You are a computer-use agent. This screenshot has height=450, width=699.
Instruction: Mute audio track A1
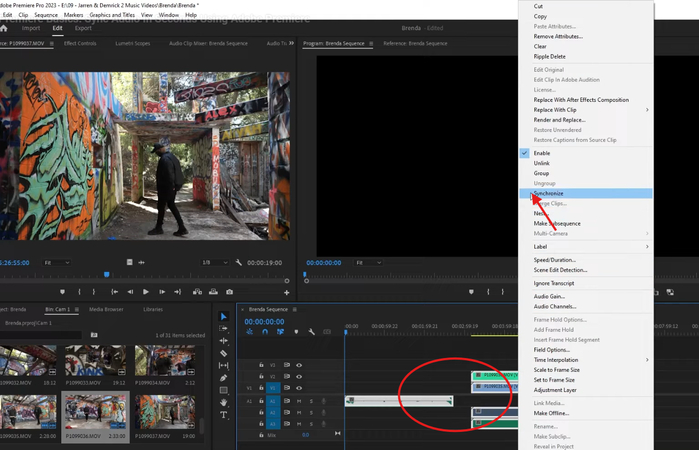point(299,401)
